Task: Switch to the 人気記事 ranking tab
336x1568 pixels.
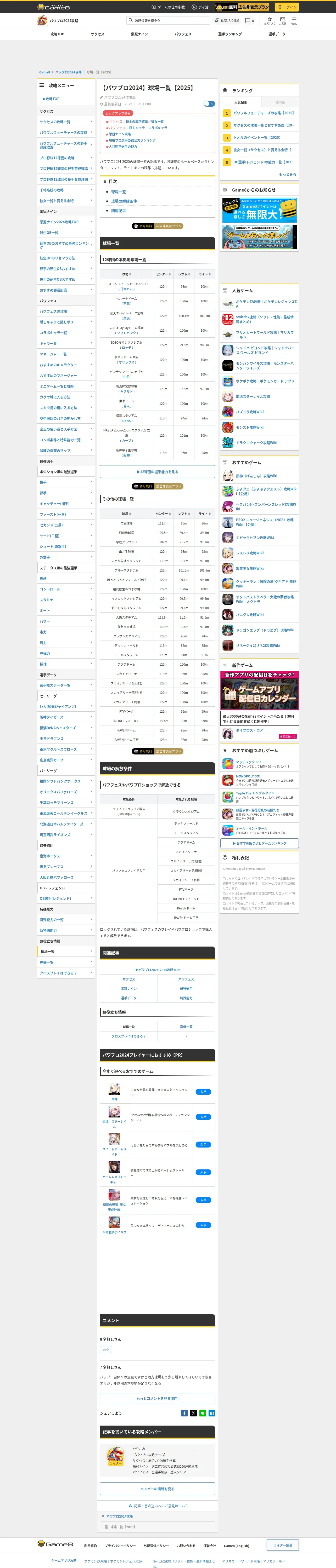Action: pyautogui.click(x=241, y=102)
